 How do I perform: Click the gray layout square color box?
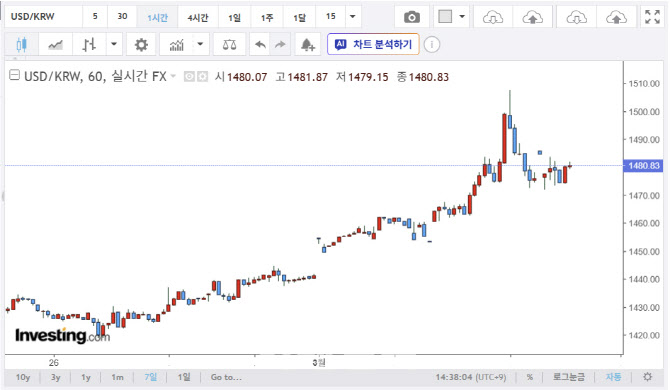pyautogui.click(x=445, y=17)
